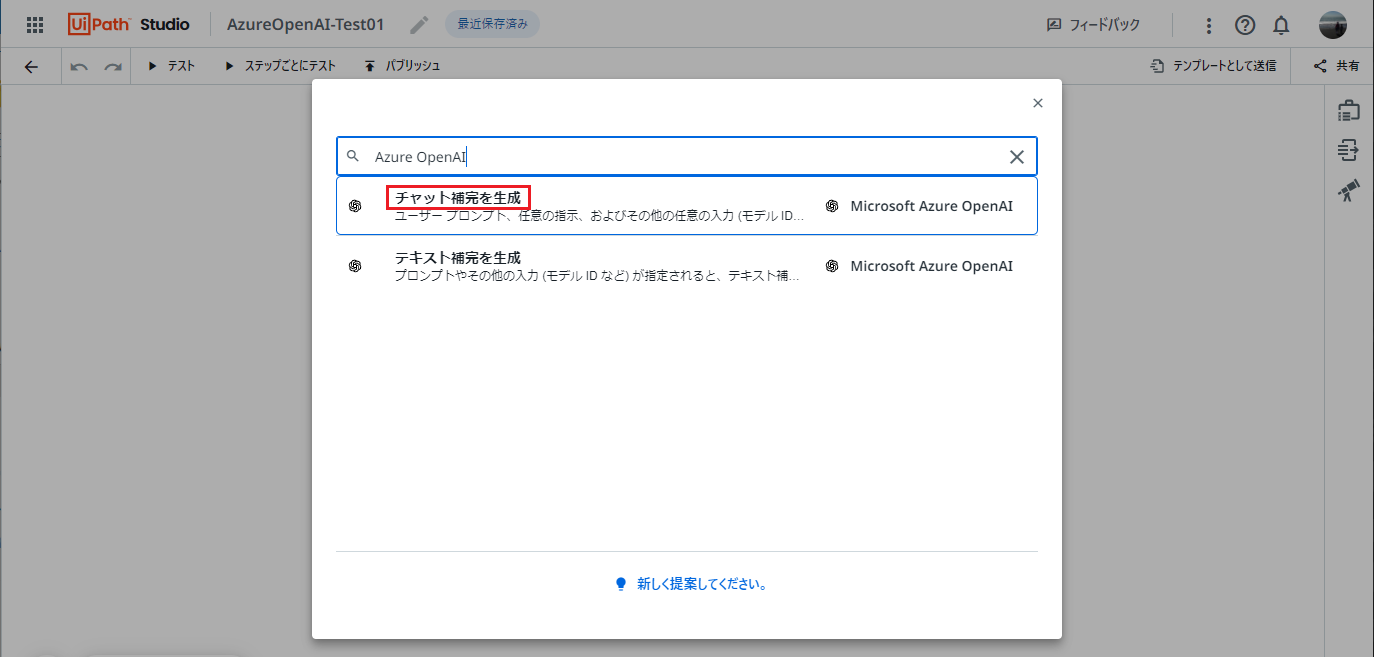Screen dimensions: 1374x657
Task: Open the telescope sidebar icon
Action: tap(1349, 191)
